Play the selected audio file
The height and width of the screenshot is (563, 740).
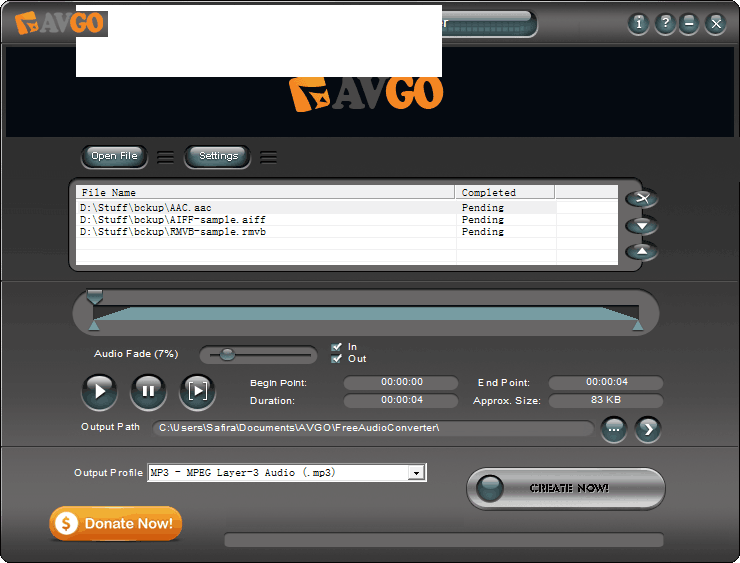click(100, 391)
